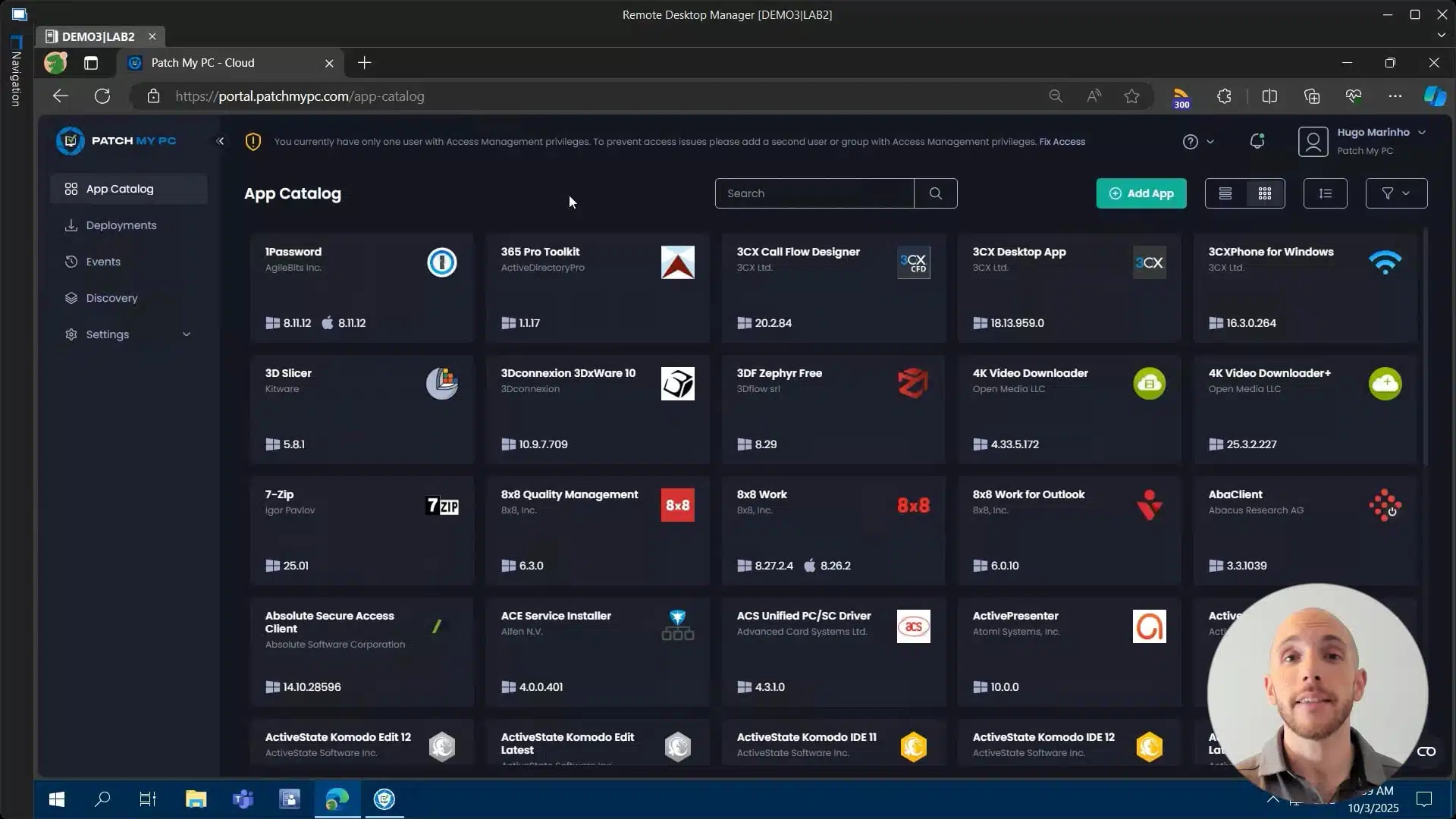Screen dimensions: 1456x819
Task: Open the 7-Zip app tile icon
Action: tap(442, 505)
